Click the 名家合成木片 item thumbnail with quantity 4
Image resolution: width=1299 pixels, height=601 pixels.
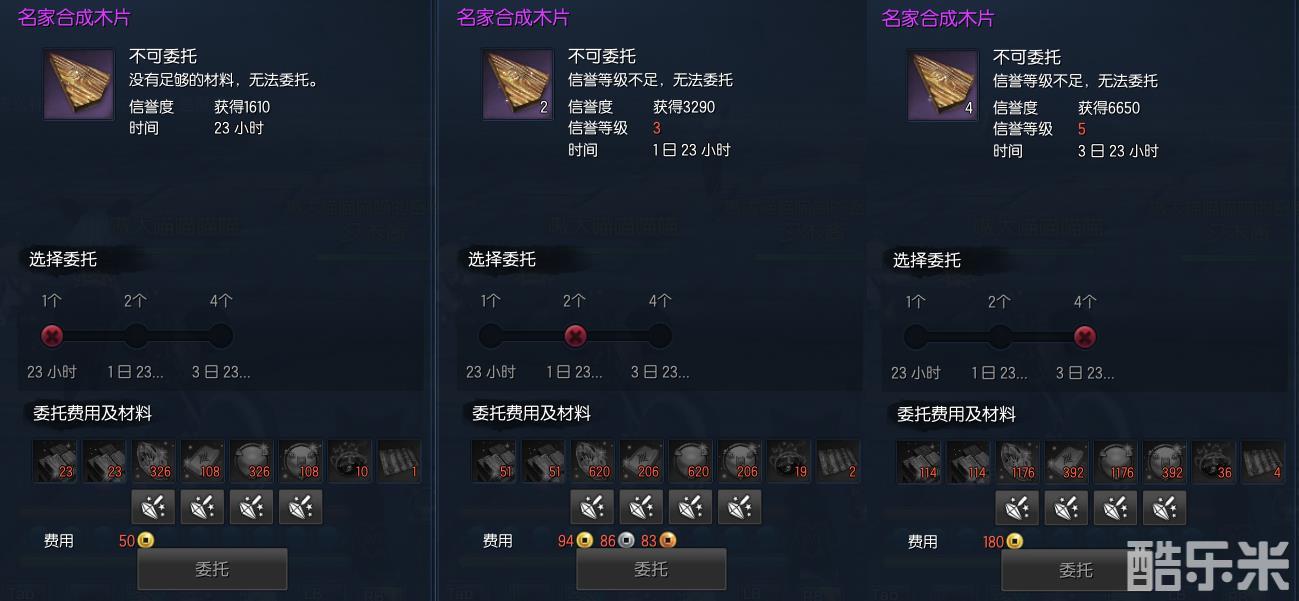(943, 84)
